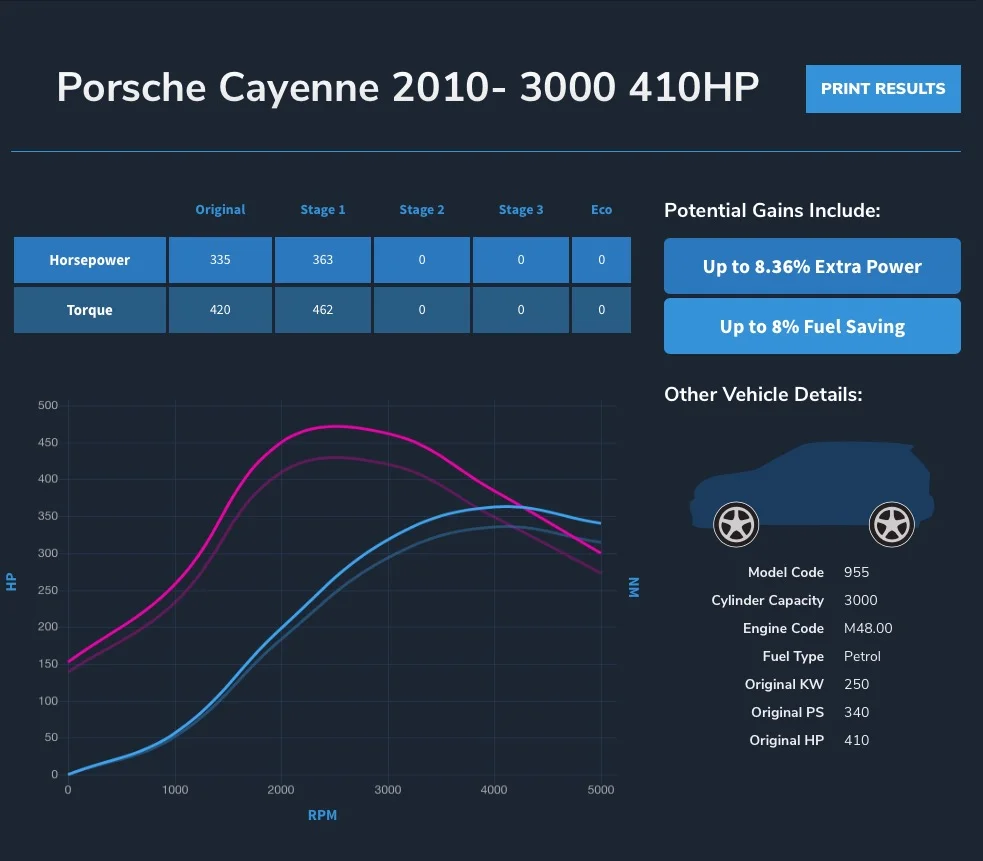983x861 pixels.
Task: Click Up to 8.36% Extra Power banner
Action: (x=812, y=266)
